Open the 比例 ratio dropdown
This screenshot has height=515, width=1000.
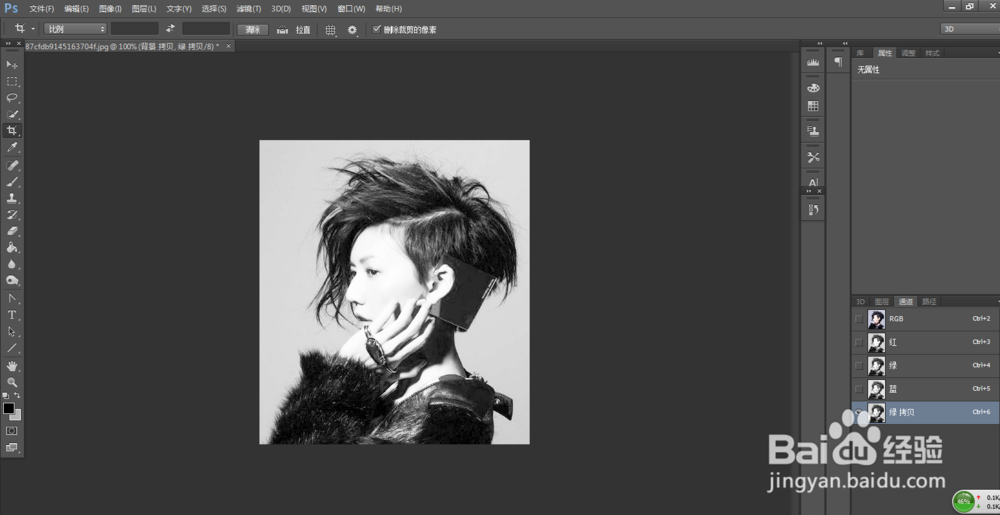[x=75, y=29]
